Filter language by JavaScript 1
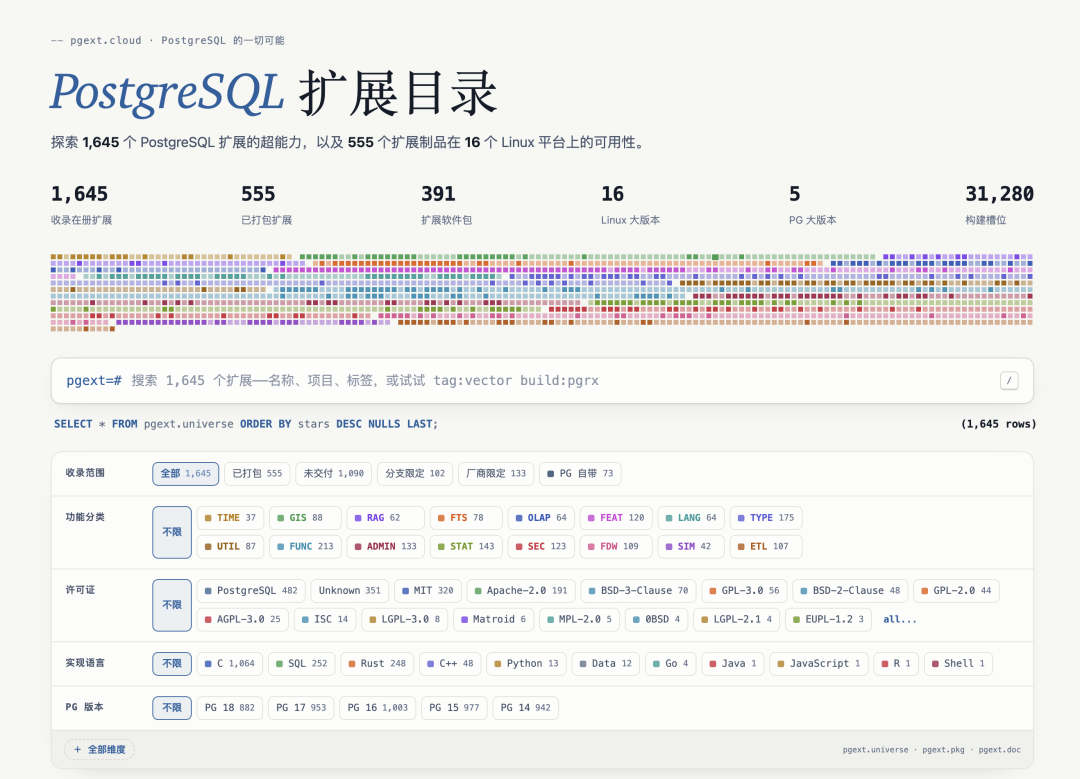This screenshot has width=1080, height=779. click(x=819, y=663)
